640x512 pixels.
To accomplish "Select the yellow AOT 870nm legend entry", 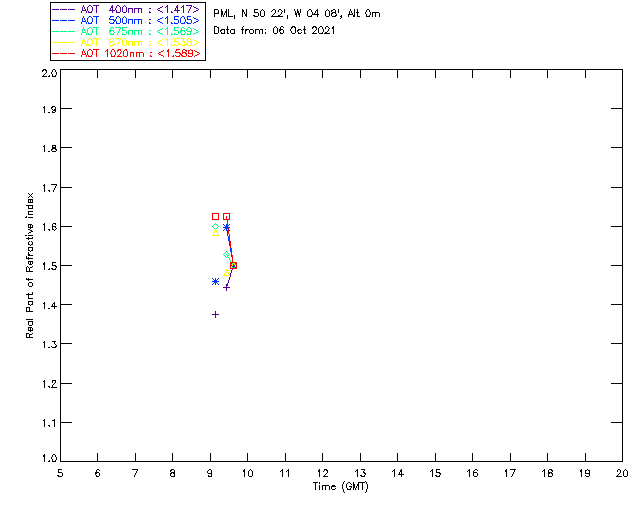I will 126,42.
